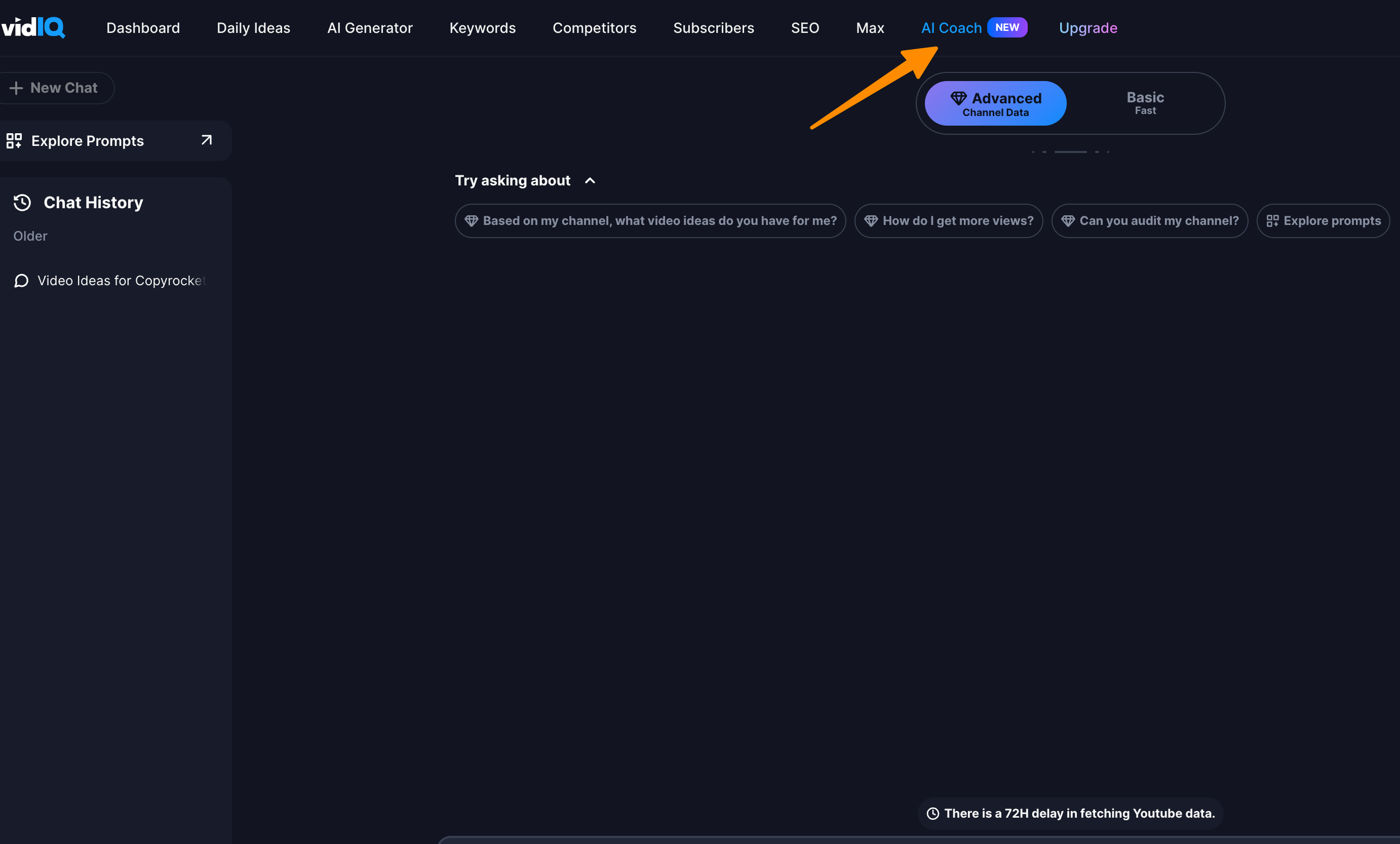Ask about channel video ideas prompt

point(650,220)
